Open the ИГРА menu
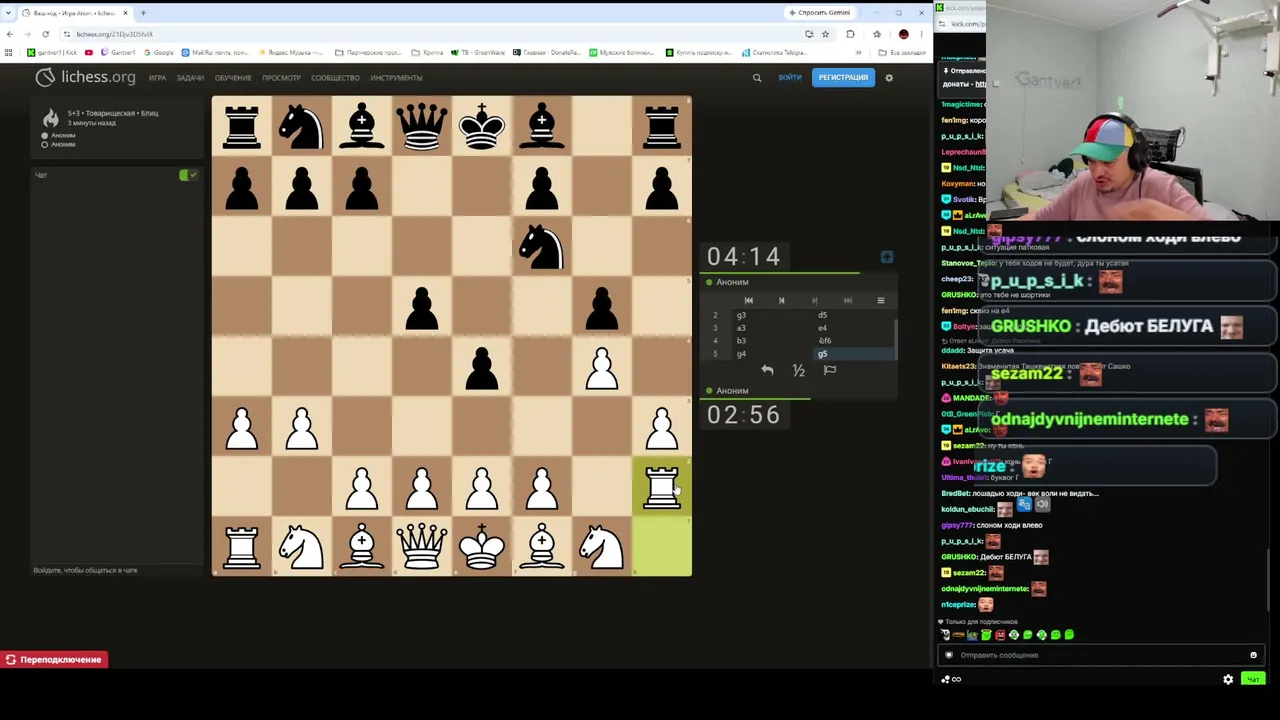 coord(157,78)
